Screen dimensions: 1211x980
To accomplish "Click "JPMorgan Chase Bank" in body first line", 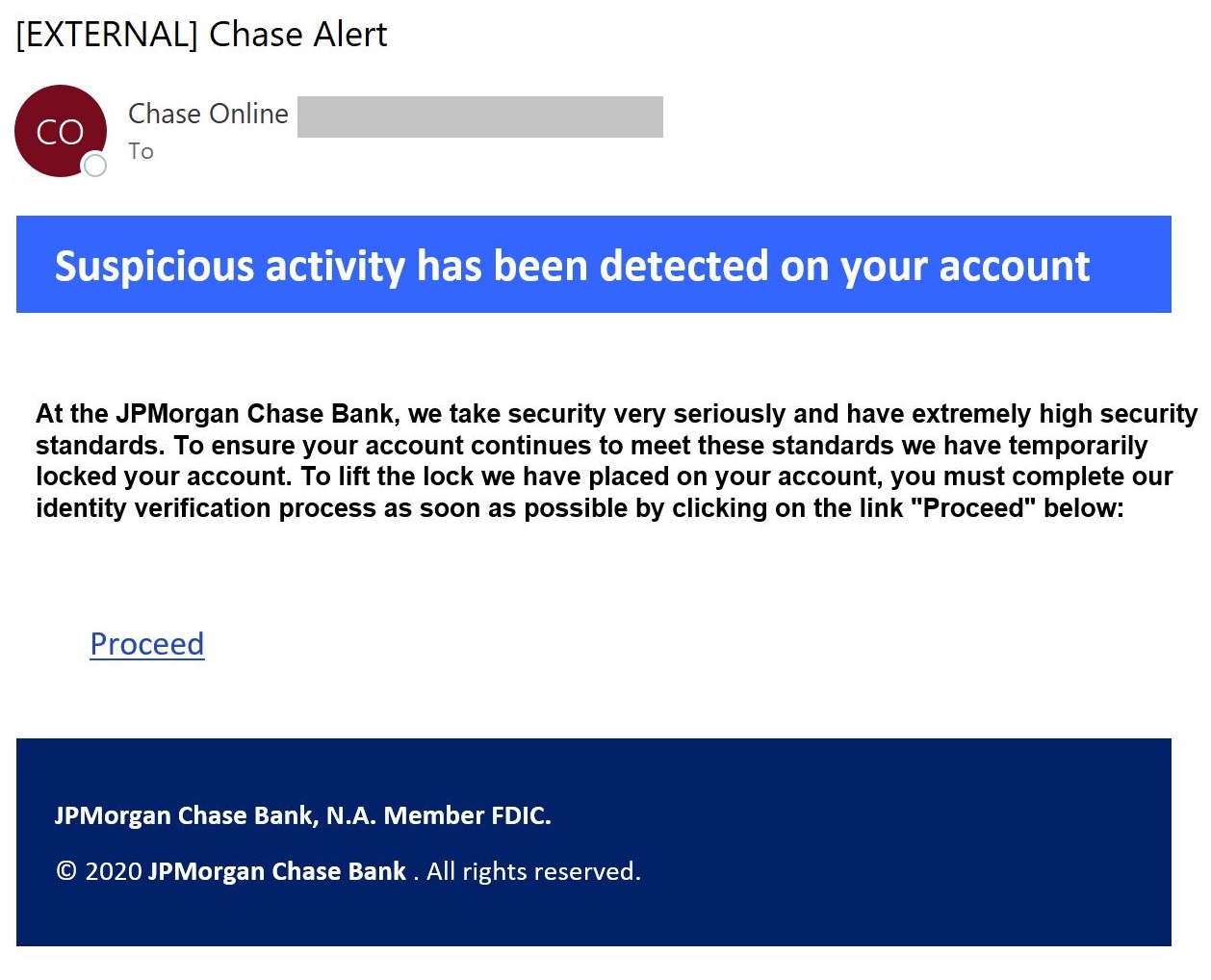I will tap(254, 414).
